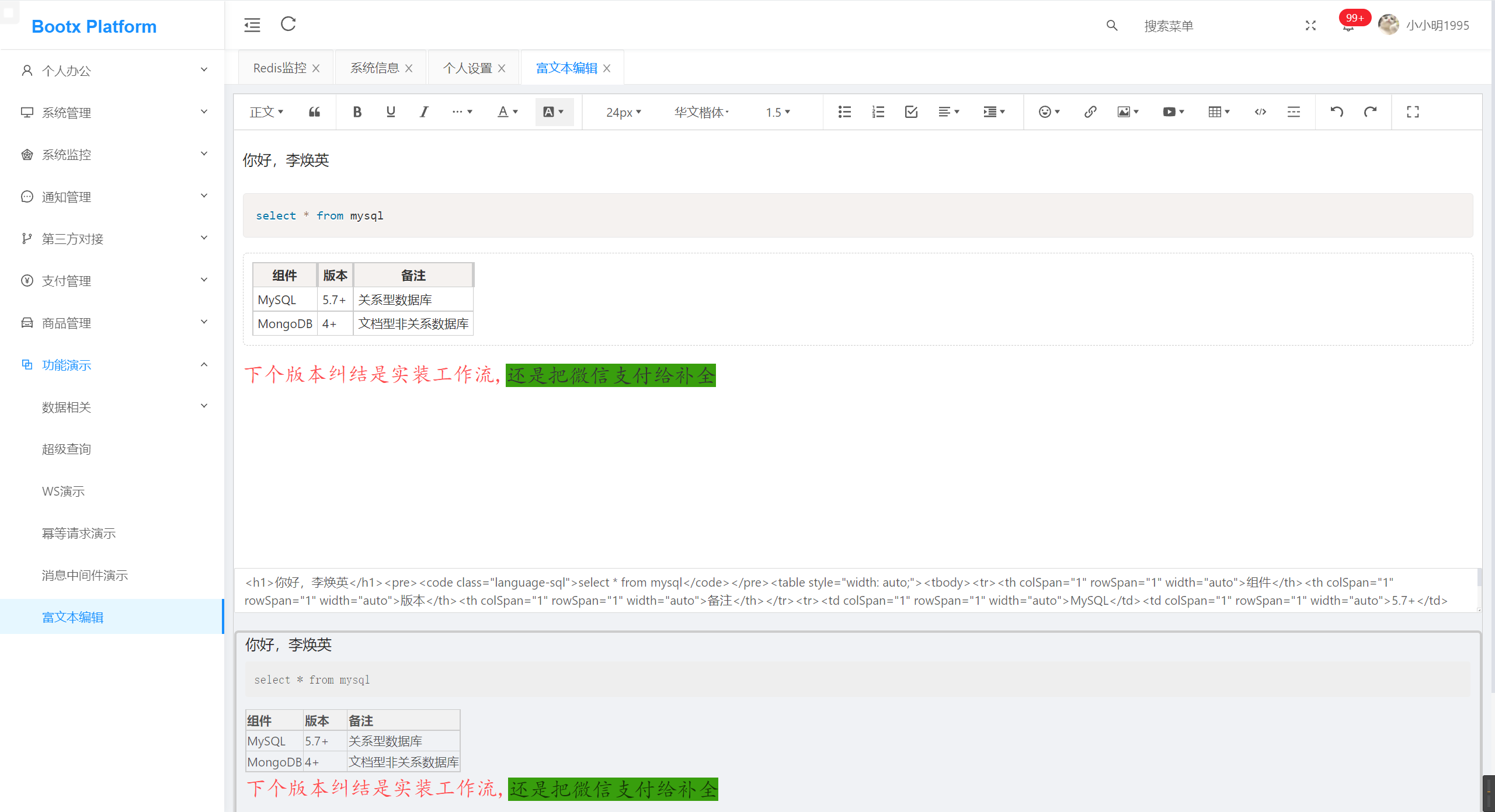Insert a link using the link icon
This screenshot has width=1495, height=812.
click(1090, 112)
